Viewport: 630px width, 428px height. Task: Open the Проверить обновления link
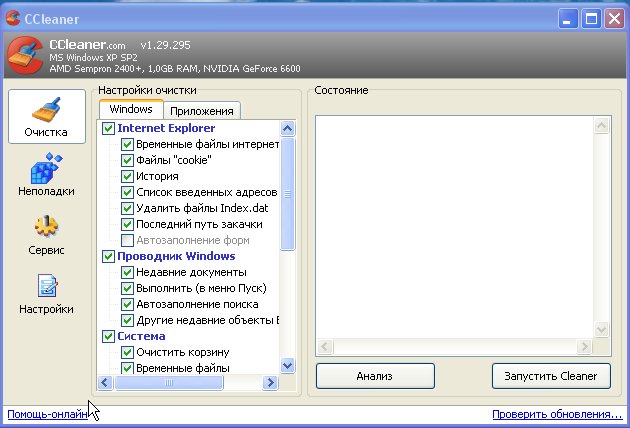557,414
